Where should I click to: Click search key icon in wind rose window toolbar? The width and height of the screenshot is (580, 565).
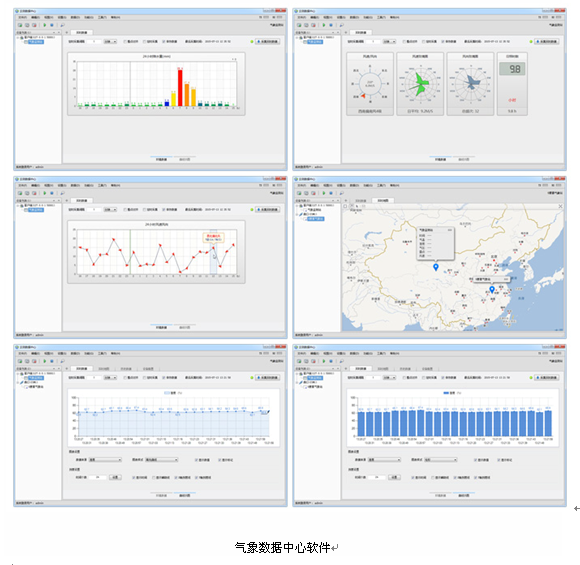341,25
